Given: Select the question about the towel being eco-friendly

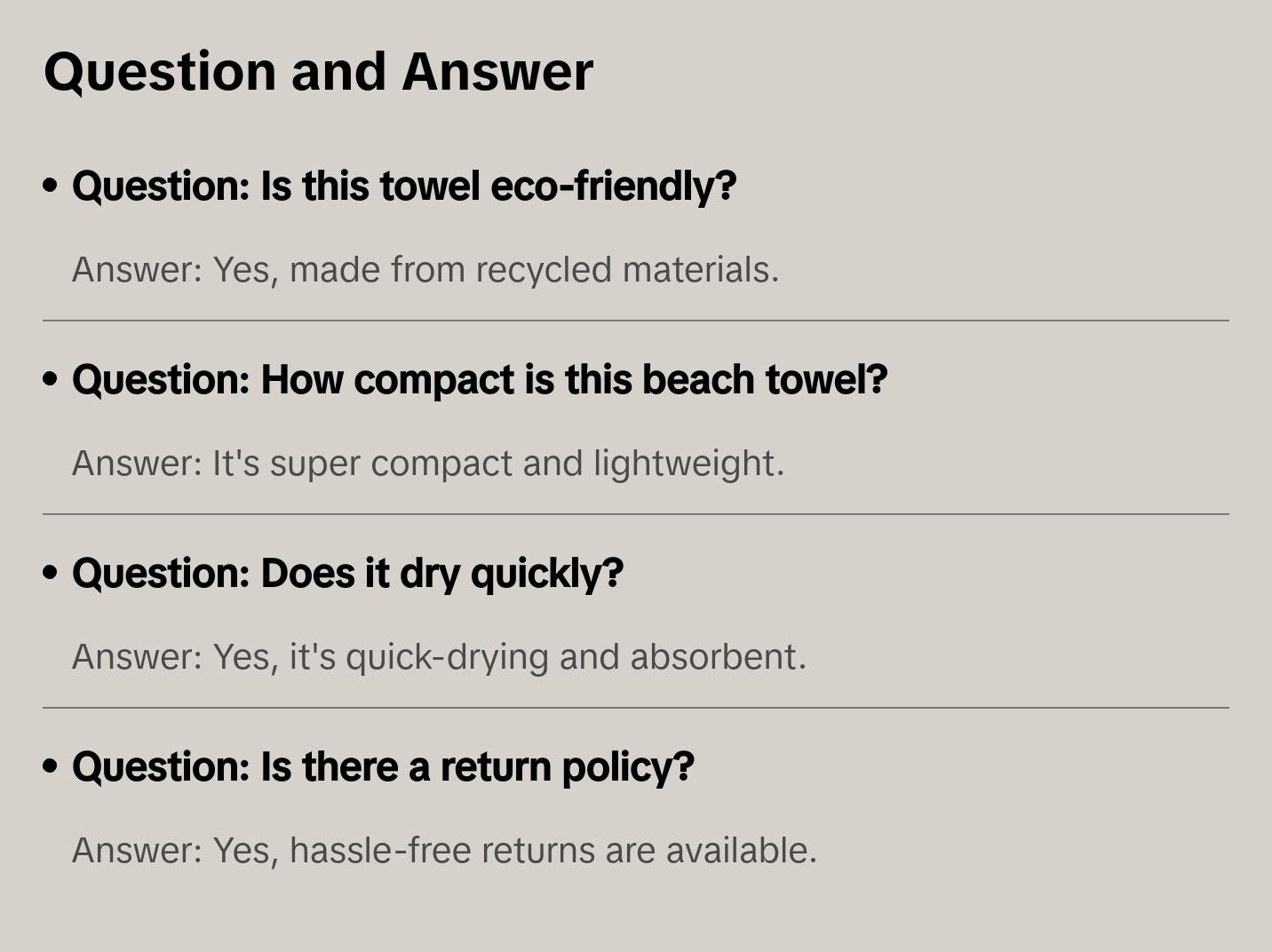Looking at the screenshot, I should [x=404, y=186].
